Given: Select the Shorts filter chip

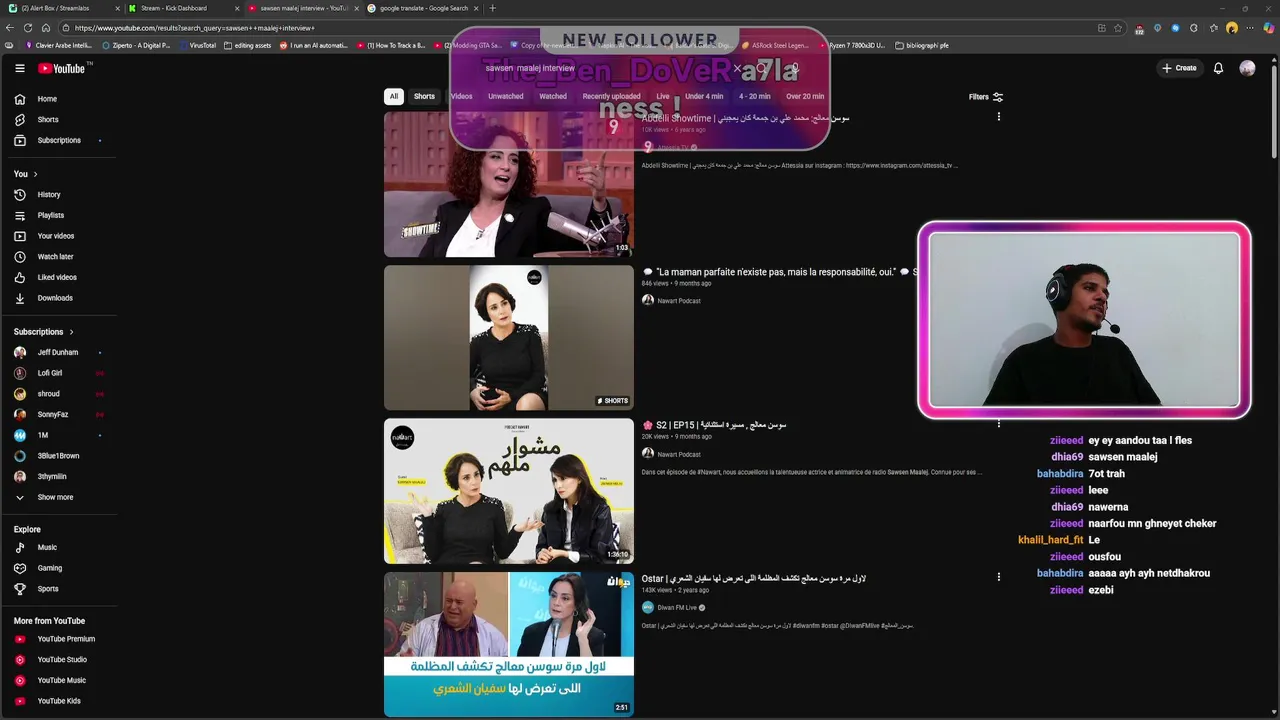Looking at the screenshot, I should (424, 97).
